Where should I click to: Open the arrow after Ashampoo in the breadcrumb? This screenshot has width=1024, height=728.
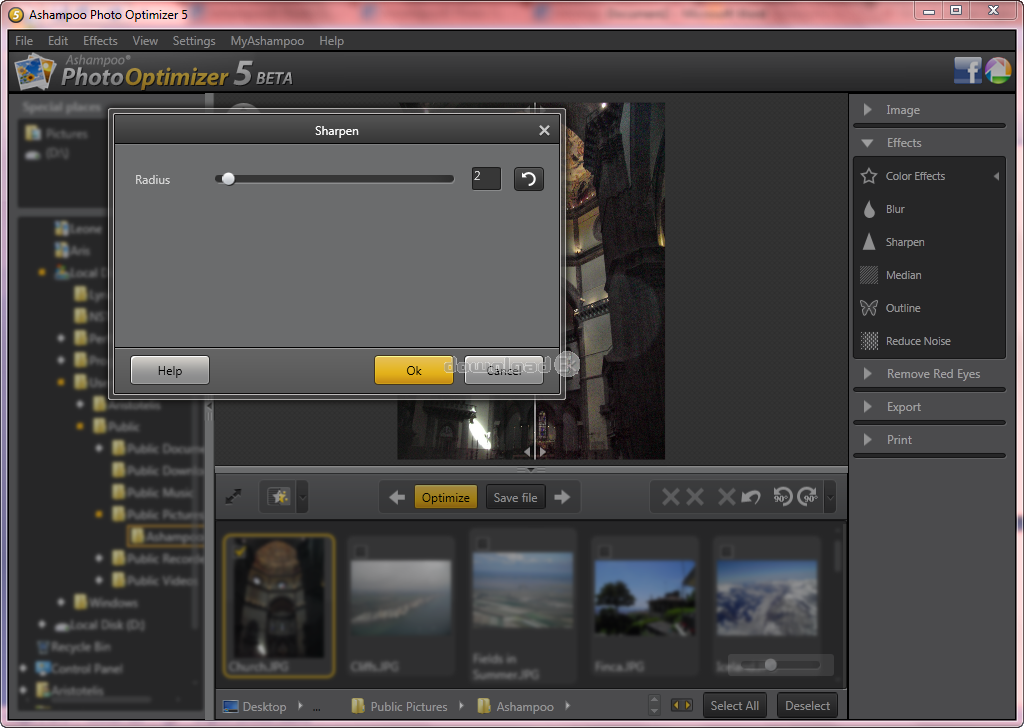(x=567, y=706)
